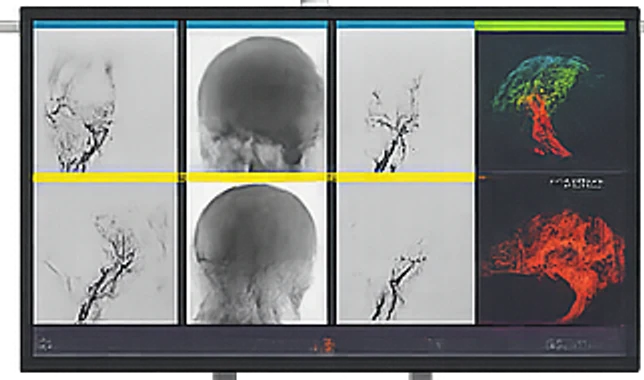Image resolution: width=644 pixels, height=380 pixels.
Task: Select the lower skull X-ray image
Action: [x=257, y=252]
